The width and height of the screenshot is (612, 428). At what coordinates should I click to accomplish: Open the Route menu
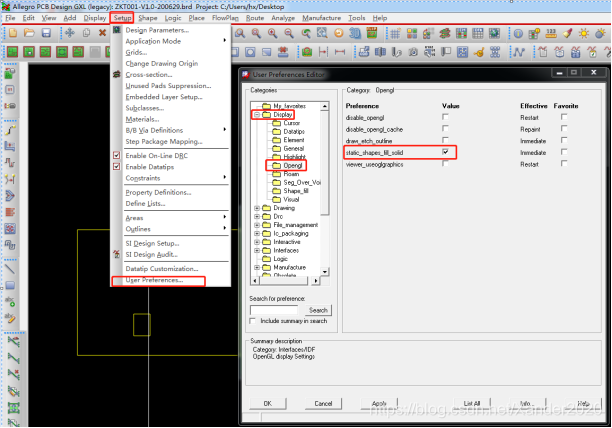(255, 18)
